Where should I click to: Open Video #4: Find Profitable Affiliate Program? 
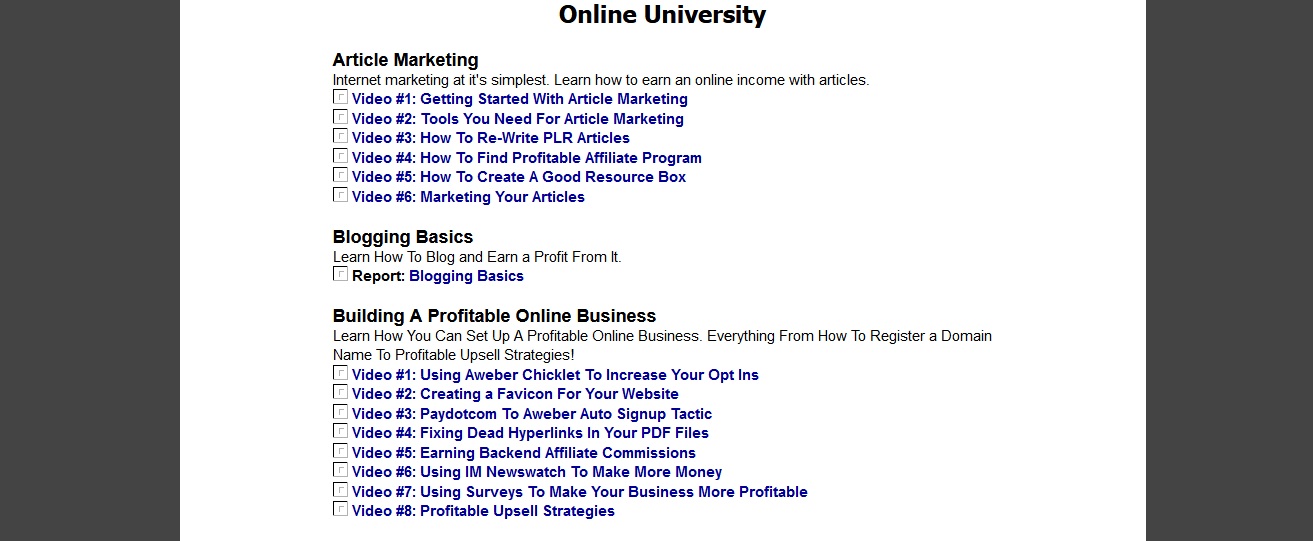527,158
